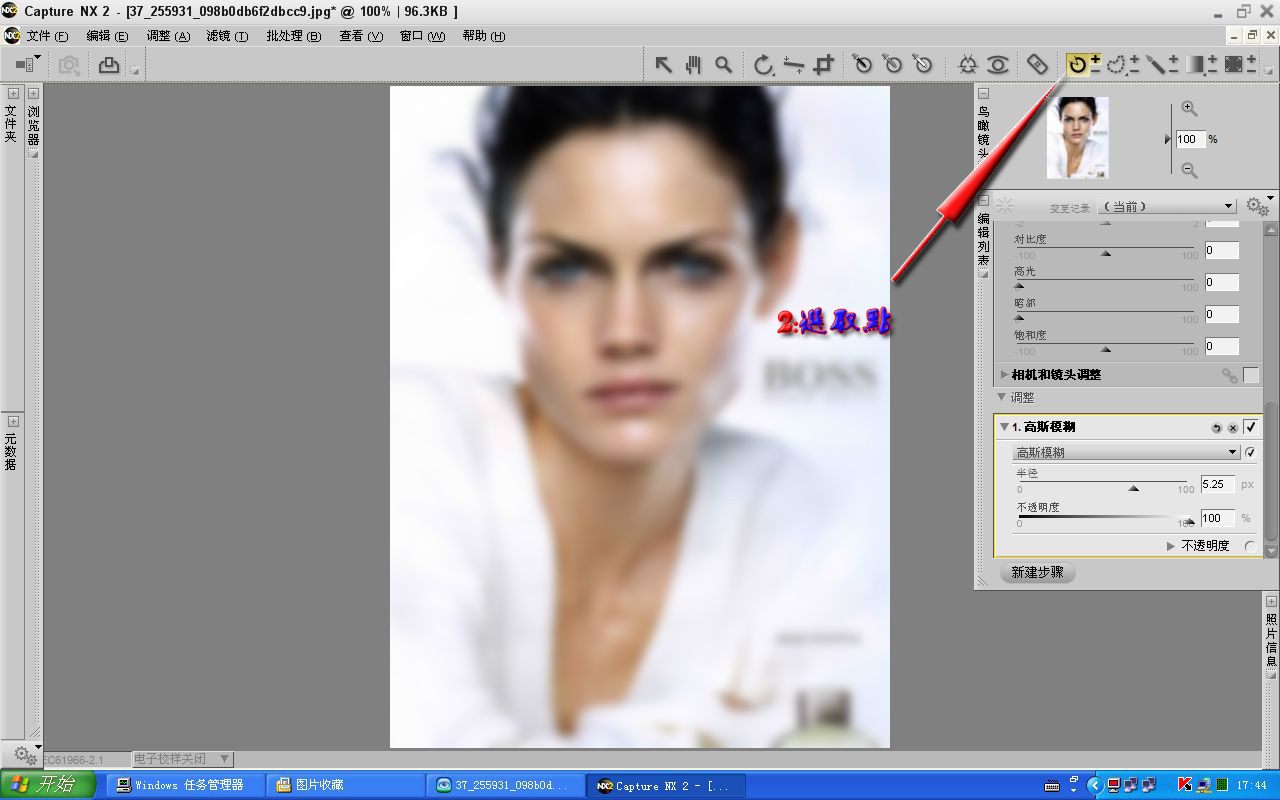1280x800 pixels.
Task: Collapse the 鸟瞰镜头 panel
Action: coord(984,94)
